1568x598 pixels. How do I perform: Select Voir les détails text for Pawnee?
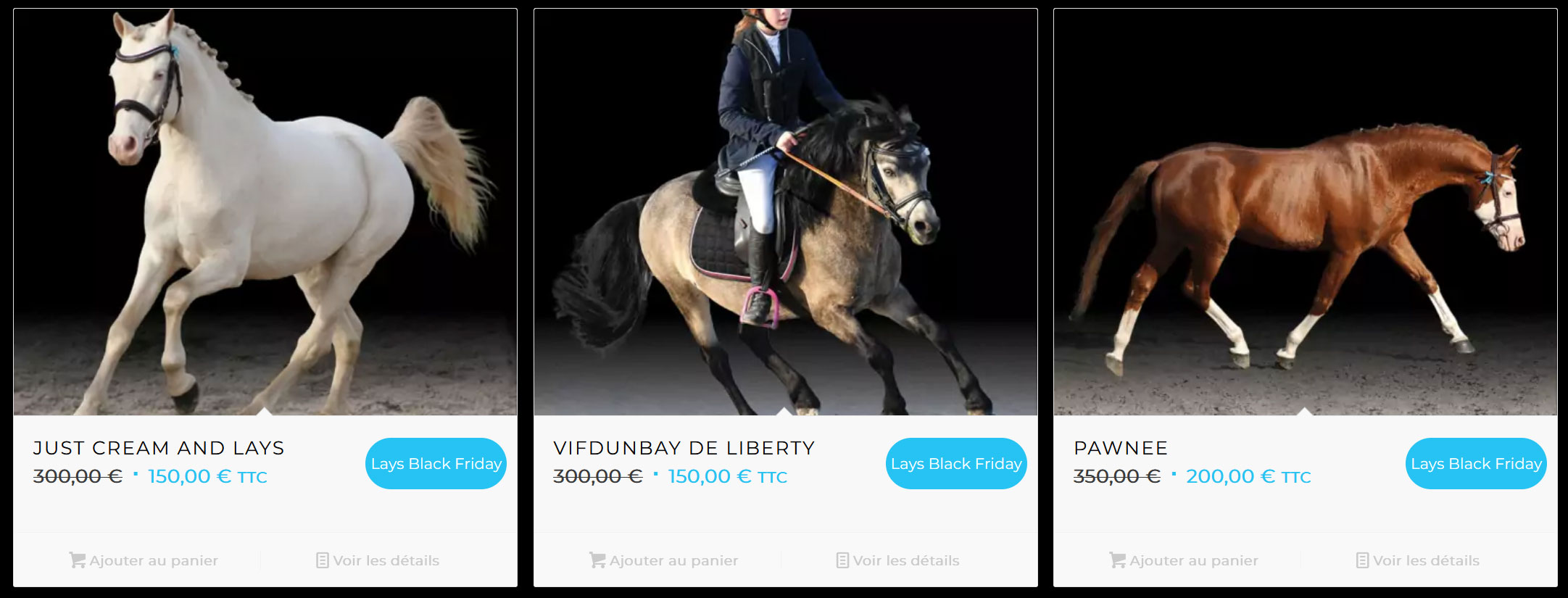[1426, 560]
